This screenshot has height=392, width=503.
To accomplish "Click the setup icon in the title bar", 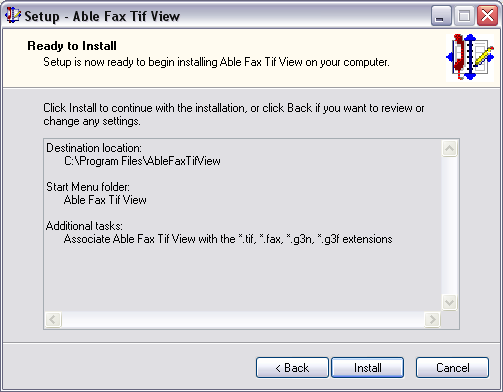I will click(13, 15).
